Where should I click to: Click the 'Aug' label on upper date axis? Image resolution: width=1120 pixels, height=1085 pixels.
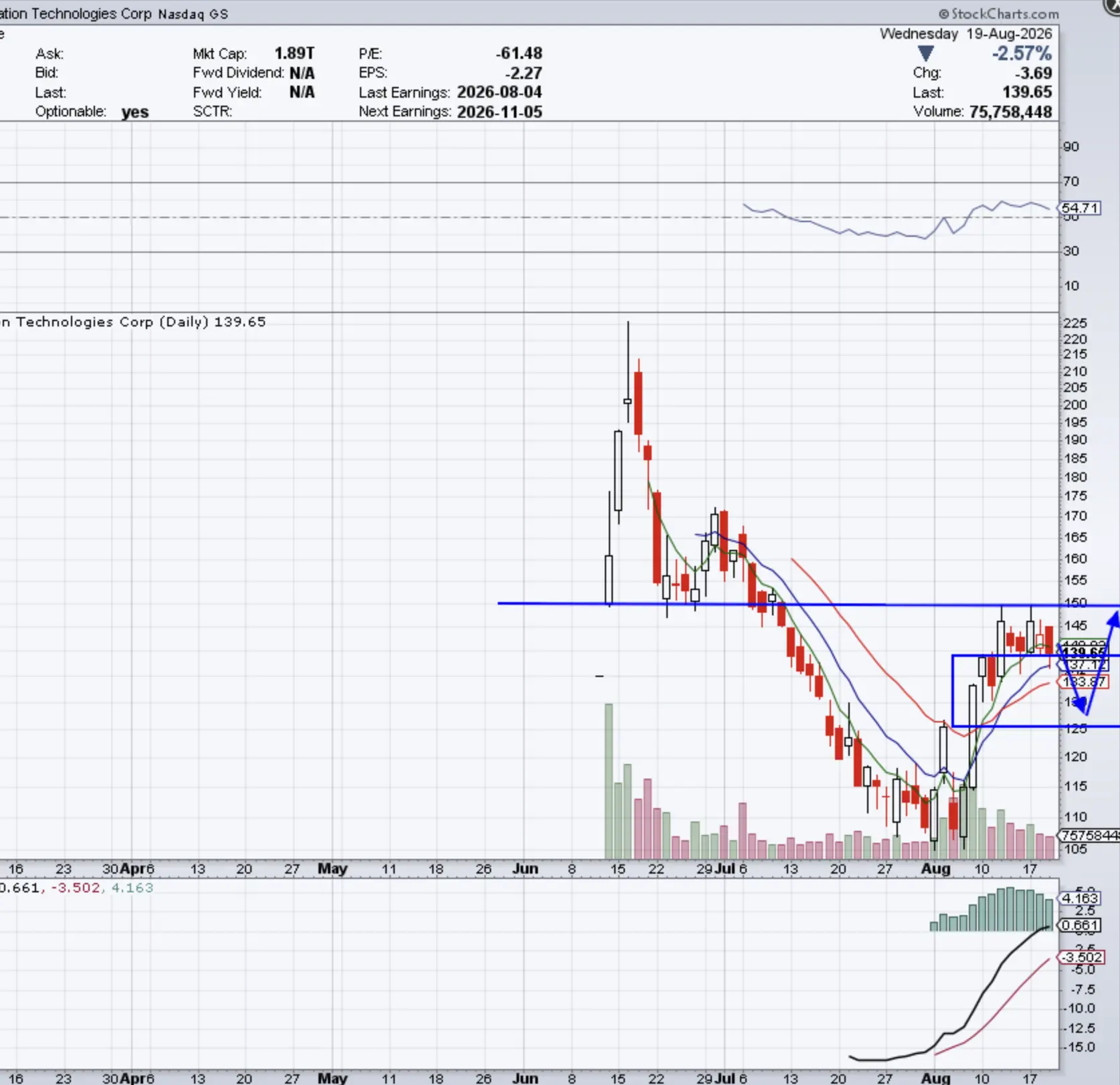935,869
